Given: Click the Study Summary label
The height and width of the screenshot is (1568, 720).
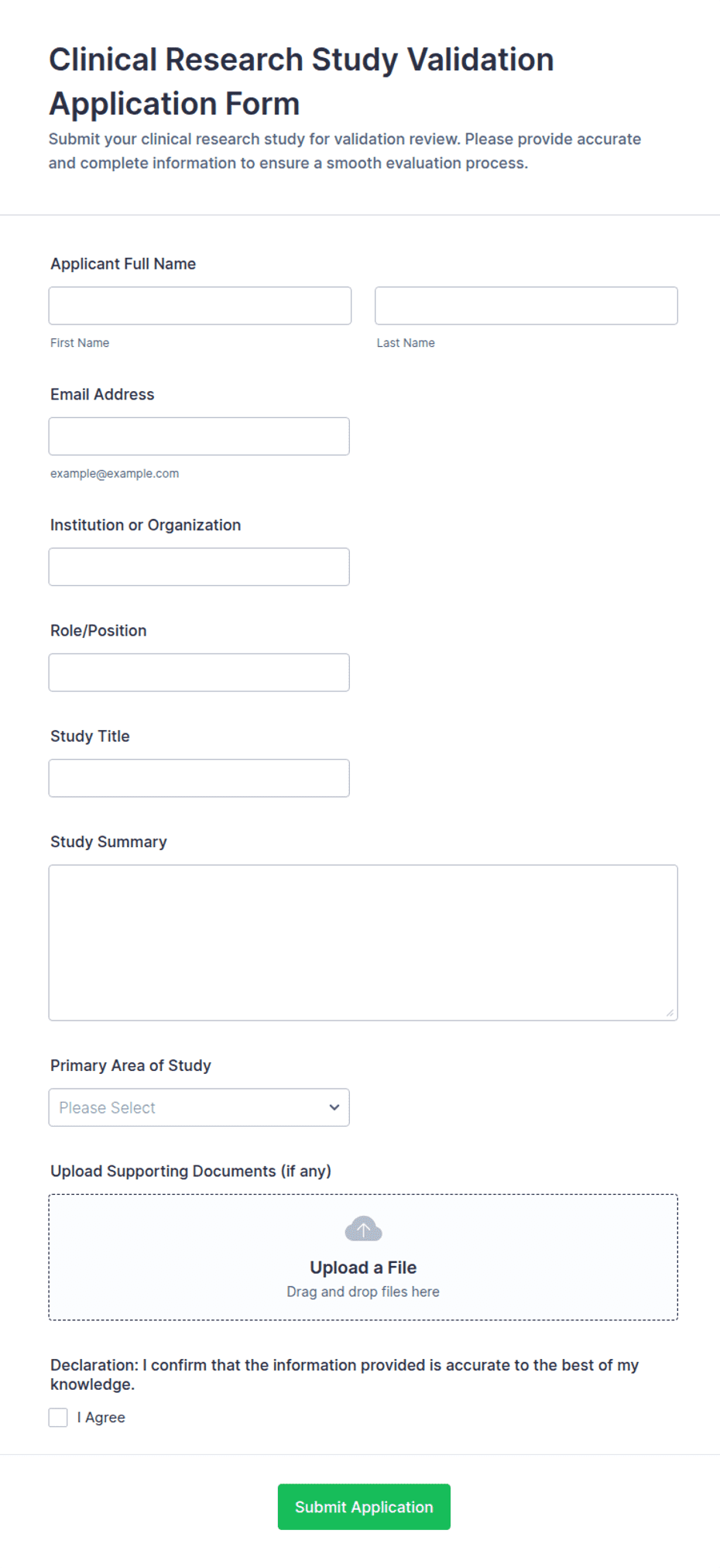Looking at the screenshot, I should 108,842.
